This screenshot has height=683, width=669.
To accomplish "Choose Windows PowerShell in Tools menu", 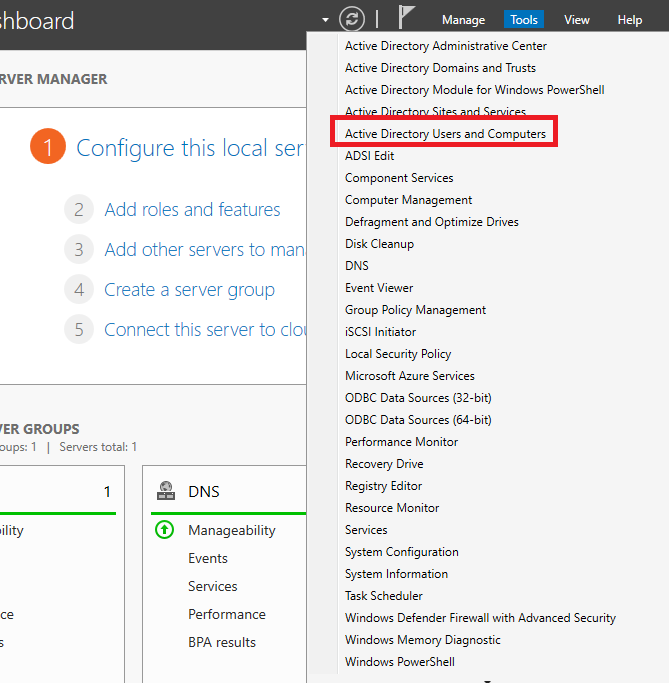I will click(x=400, y=662).
